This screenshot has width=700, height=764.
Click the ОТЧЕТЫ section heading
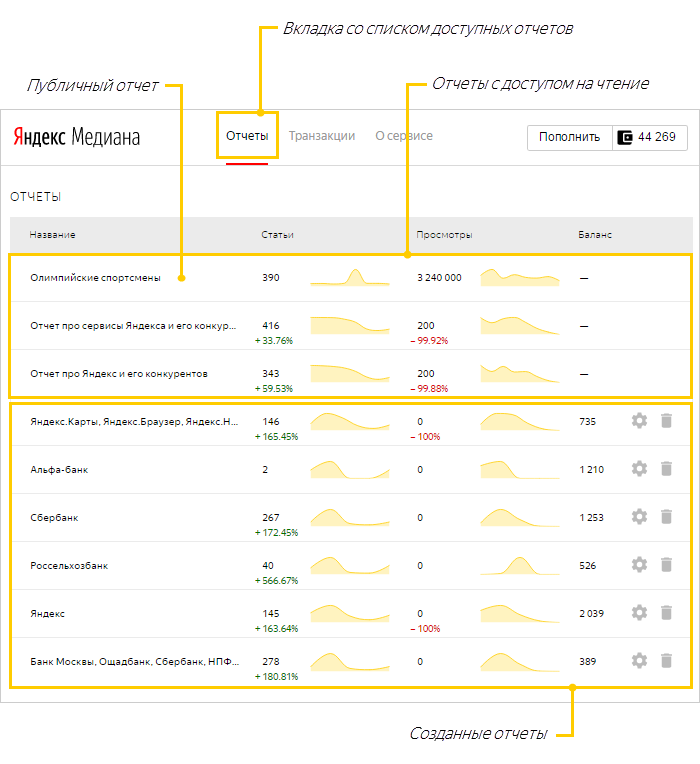coord(36,197)
